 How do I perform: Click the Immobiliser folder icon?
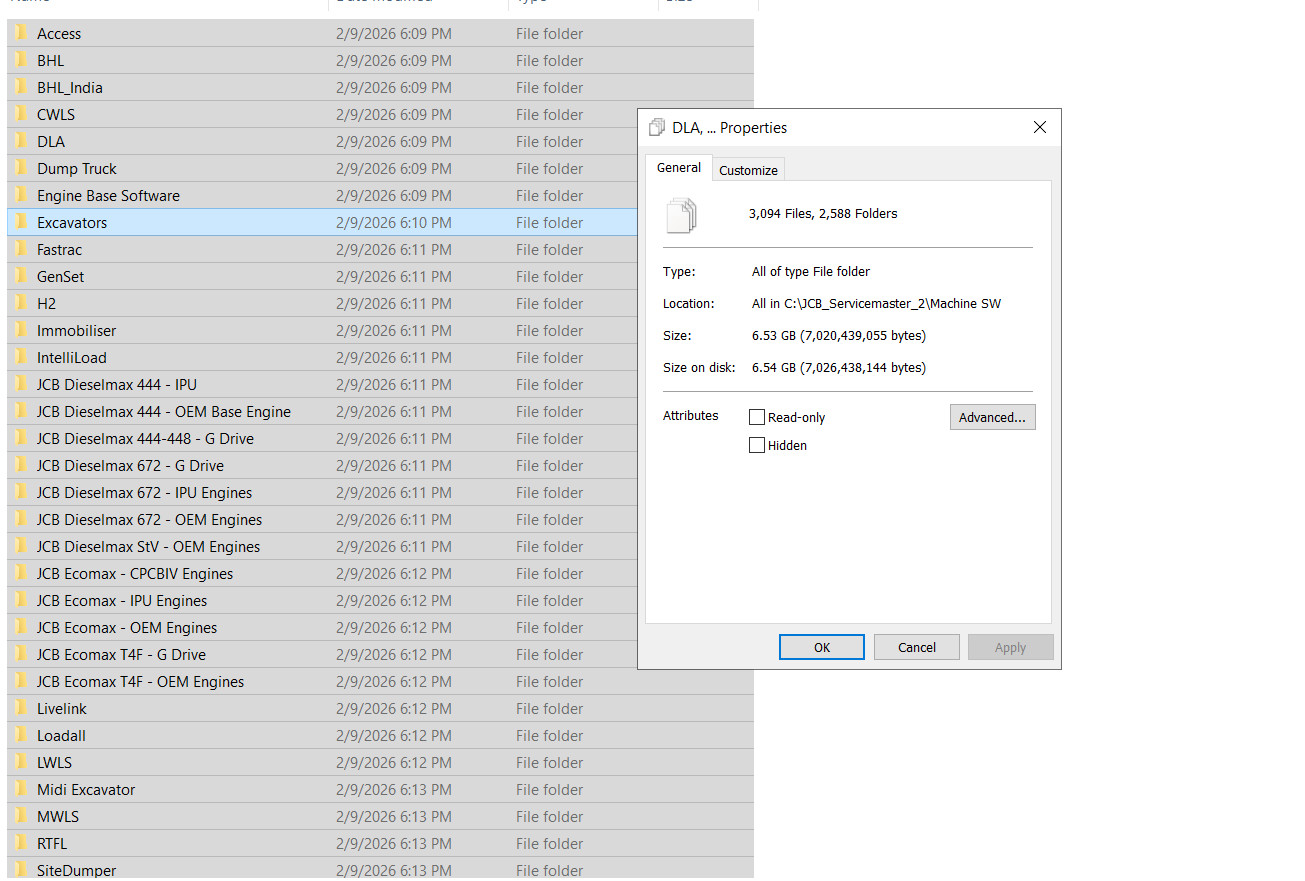click(x=21, y=330)
